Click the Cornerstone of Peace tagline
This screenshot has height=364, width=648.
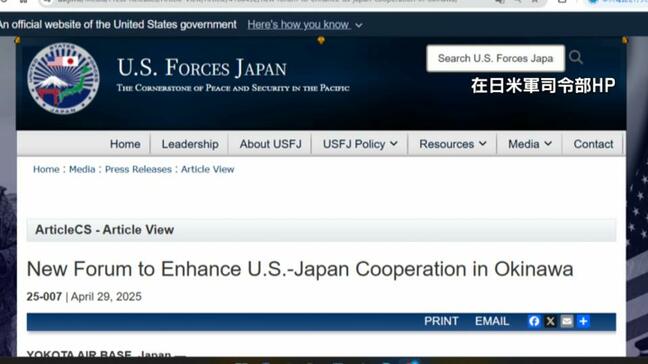click(x=233, y=88)
